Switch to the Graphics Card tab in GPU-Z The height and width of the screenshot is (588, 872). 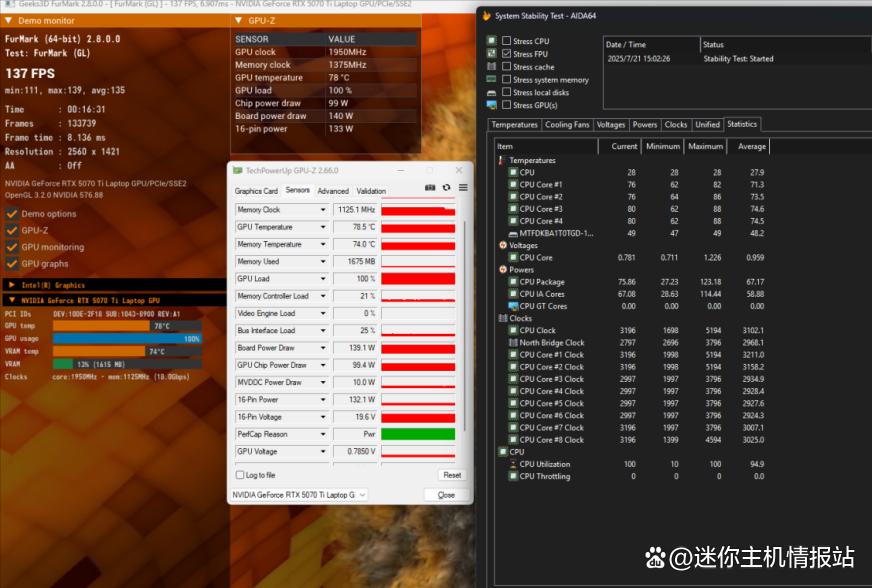coord(256,191)
